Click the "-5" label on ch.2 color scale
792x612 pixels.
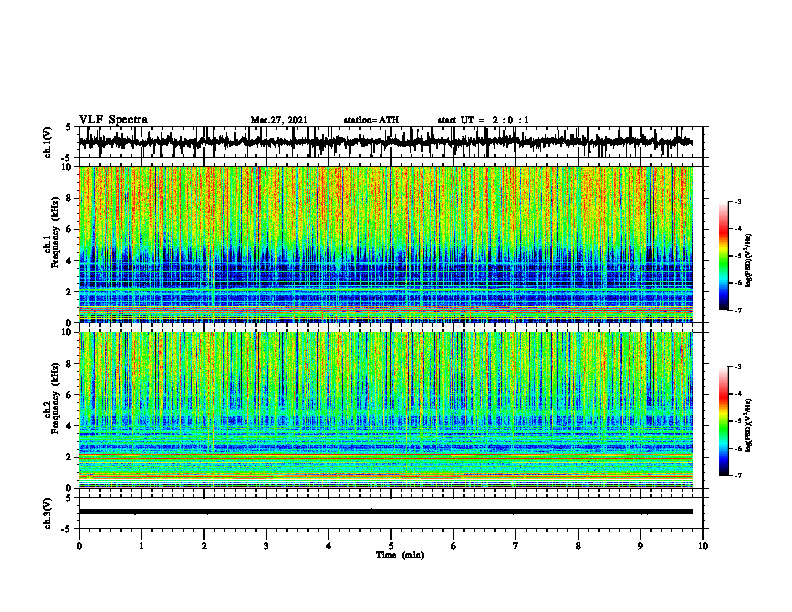[738, 421]
